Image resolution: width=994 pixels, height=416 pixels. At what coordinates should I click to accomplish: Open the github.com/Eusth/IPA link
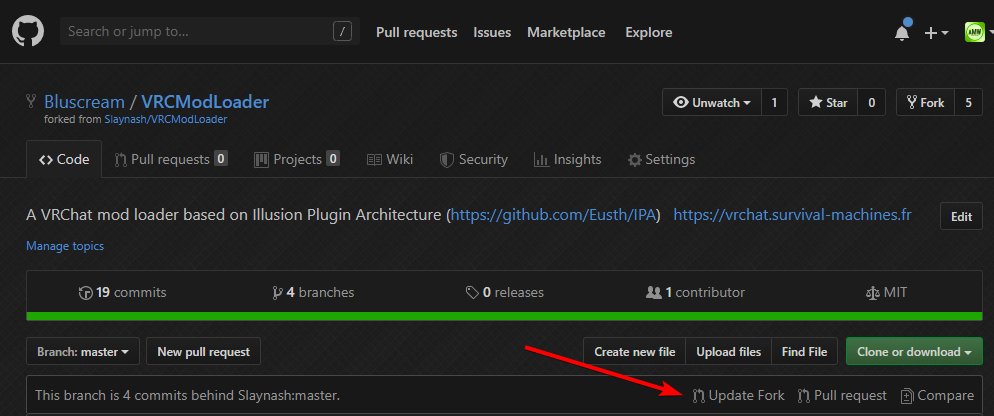(x=553, y=215)
